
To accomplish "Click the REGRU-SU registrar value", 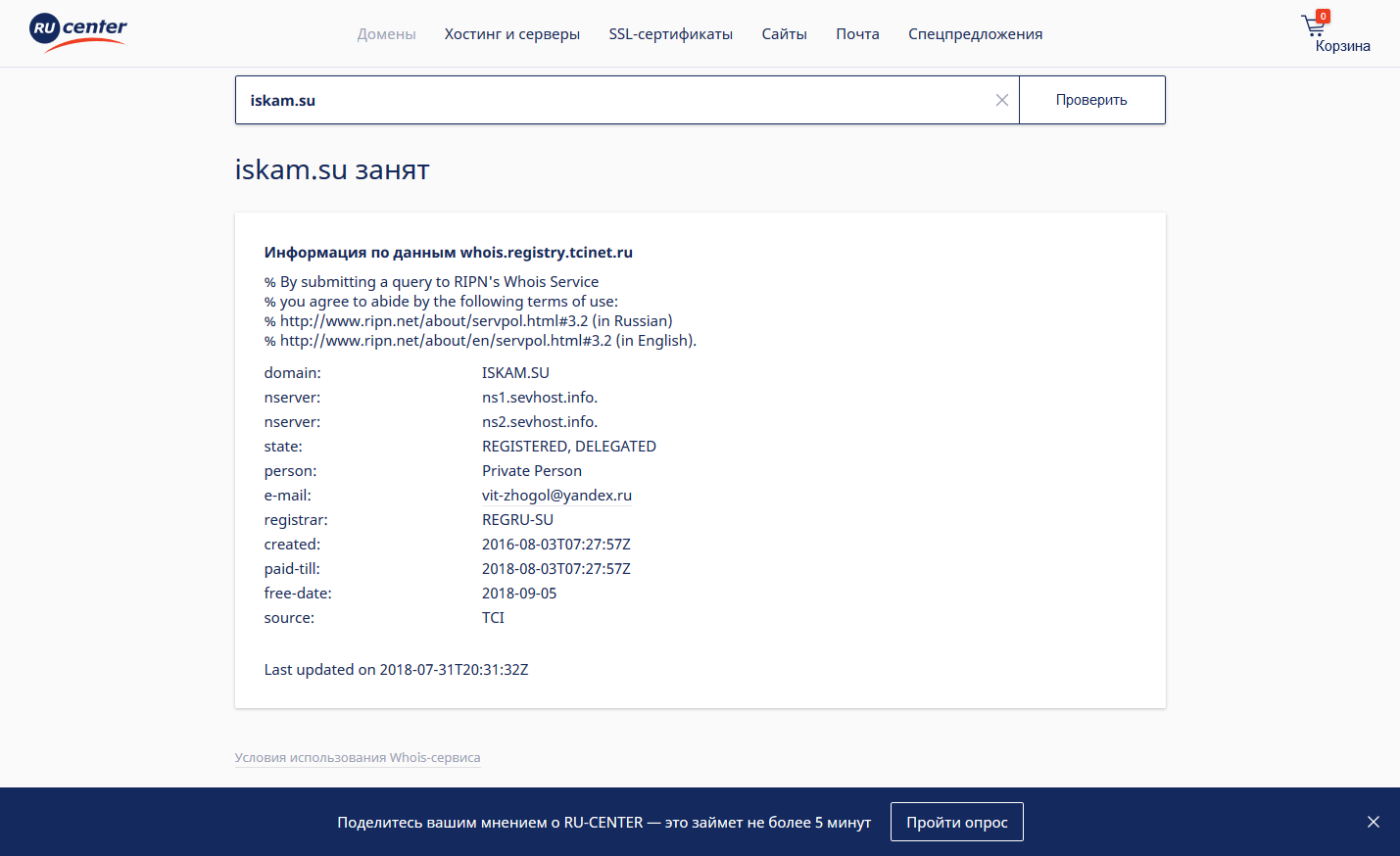I will [x=517, y=520].
